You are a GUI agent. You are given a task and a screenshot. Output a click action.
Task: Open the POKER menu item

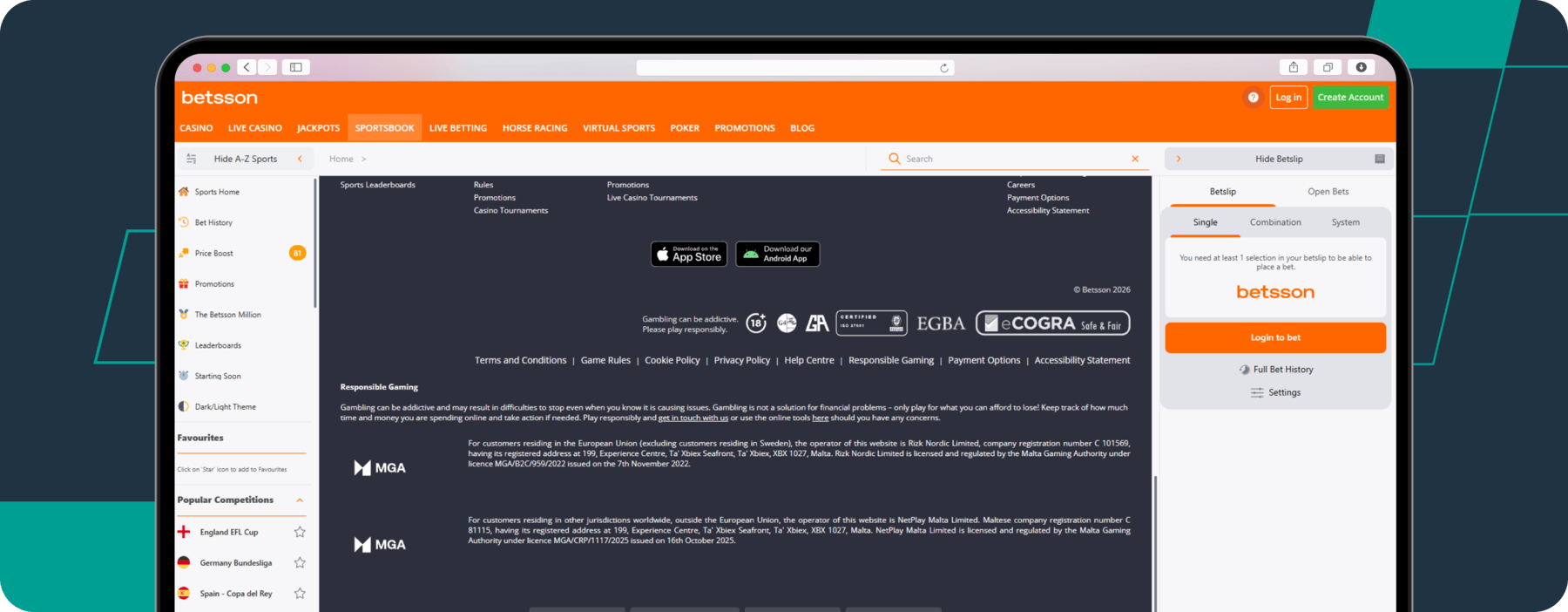coord(685,128)
